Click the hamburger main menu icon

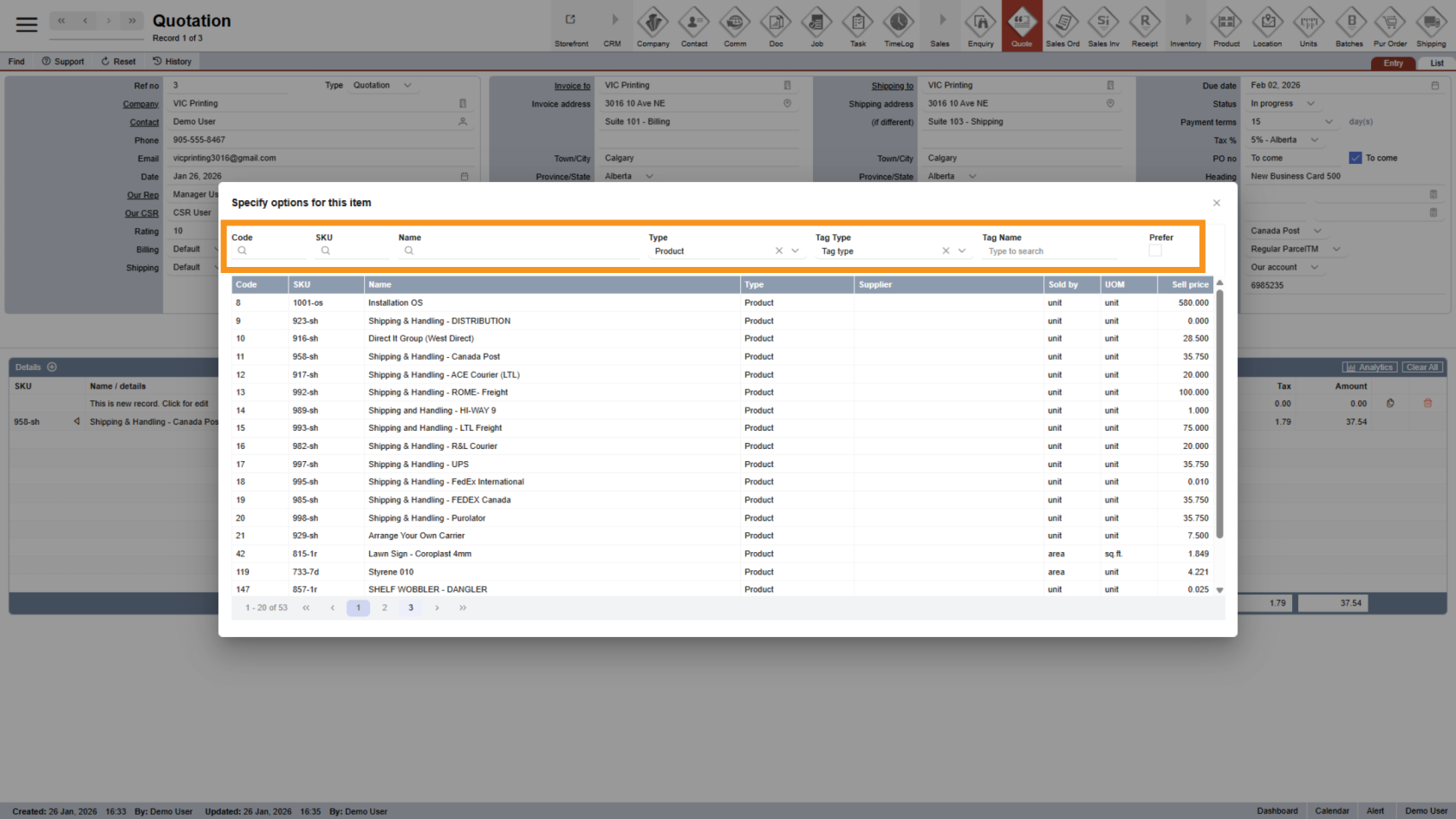point(27,24)
